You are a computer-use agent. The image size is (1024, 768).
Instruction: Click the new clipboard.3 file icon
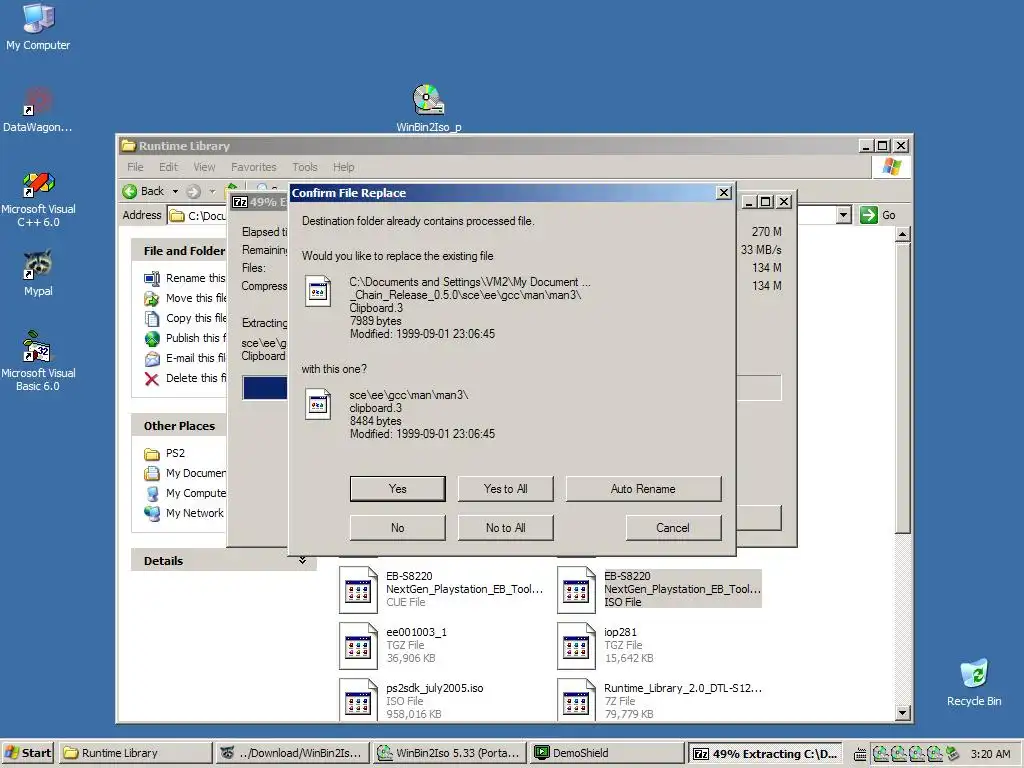point(318,404)
